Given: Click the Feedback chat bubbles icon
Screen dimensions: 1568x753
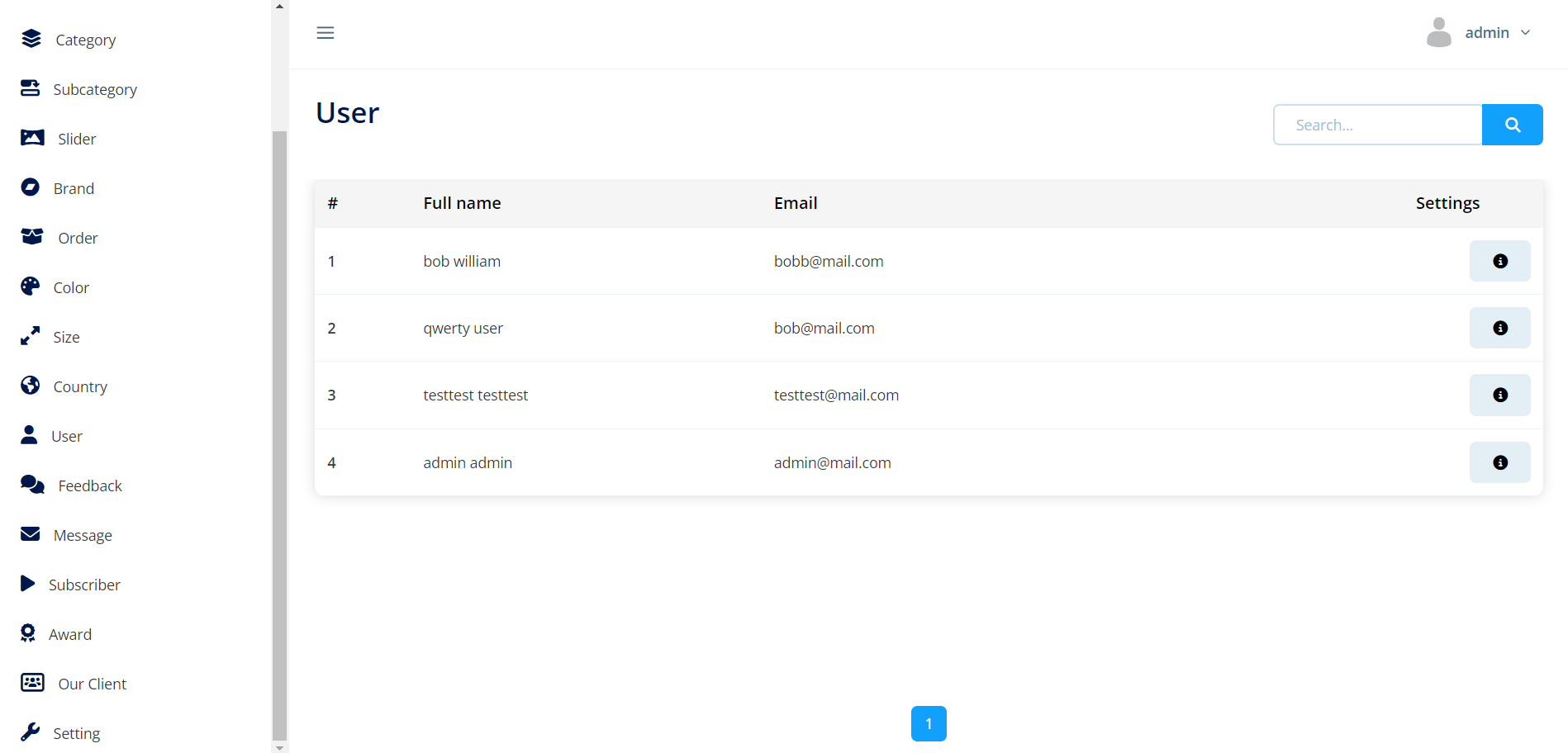Looking at the screenshot, I should click(x=33, y=485).
